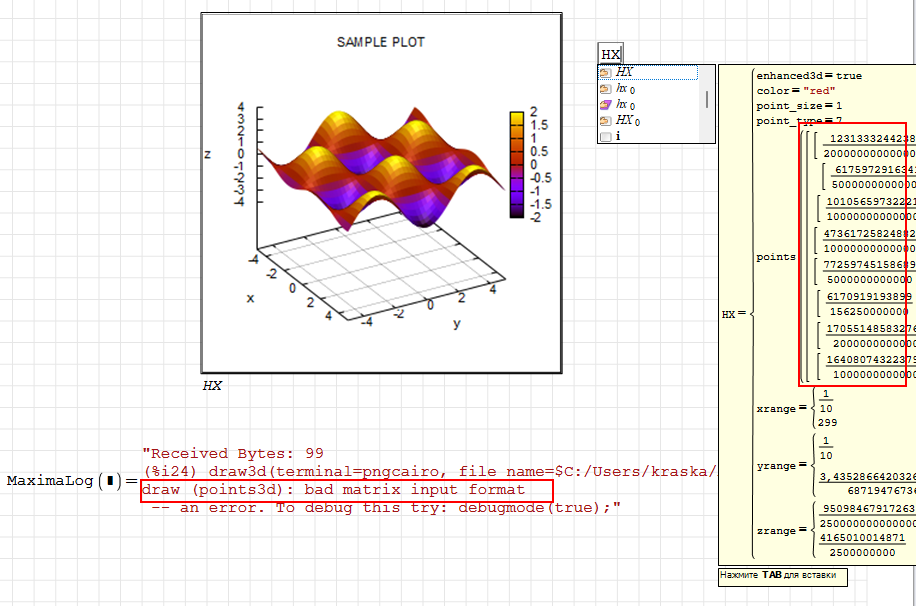Click the color scale bar in the plot
Image resolution: width=916 pixels, height=606 pixels.
point(517,163)
